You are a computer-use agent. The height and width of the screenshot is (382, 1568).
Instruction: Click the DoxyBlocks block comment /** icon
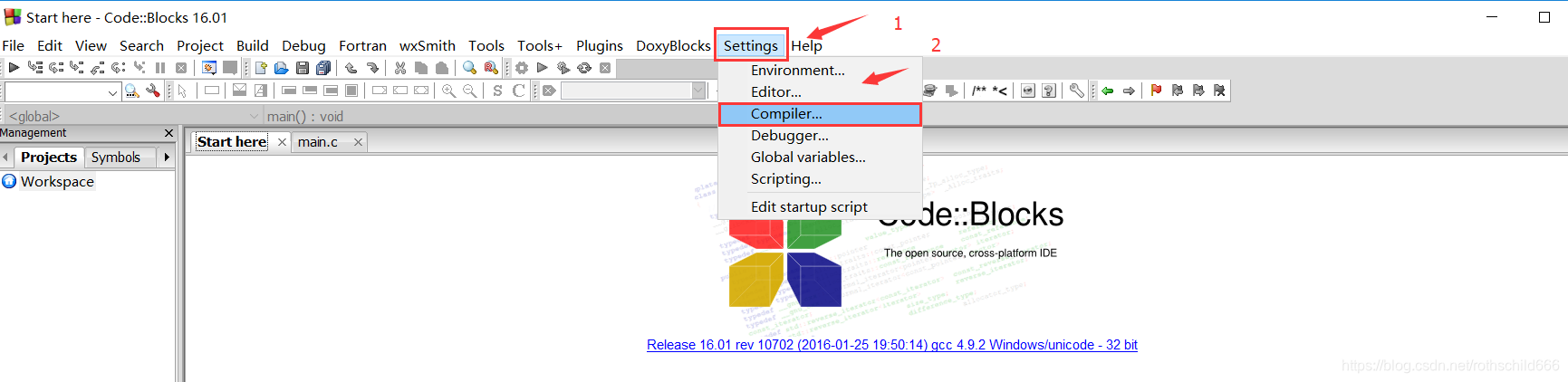(x=979, y=91)
